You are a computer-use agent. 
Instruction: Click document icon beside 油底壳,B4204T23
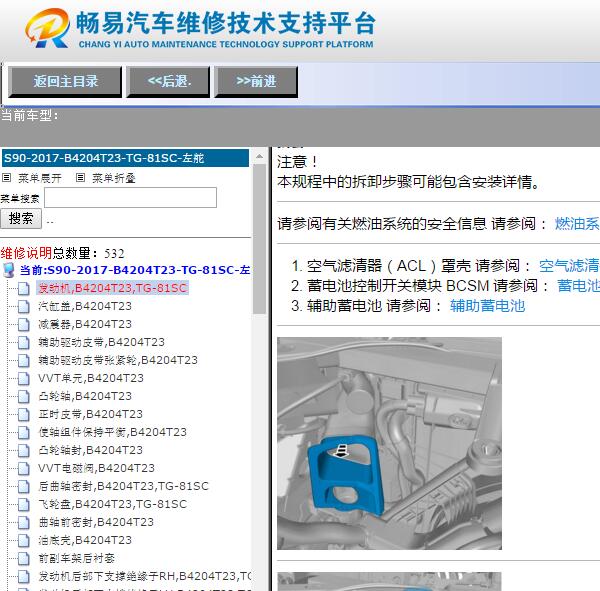(x=23, y=540)
